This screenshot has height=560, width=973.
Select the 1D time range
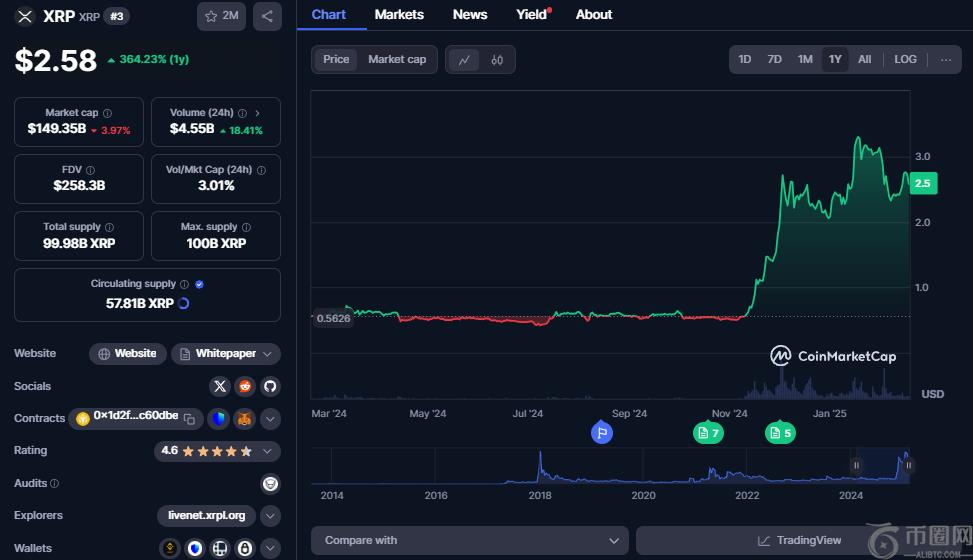coord(745,60)
